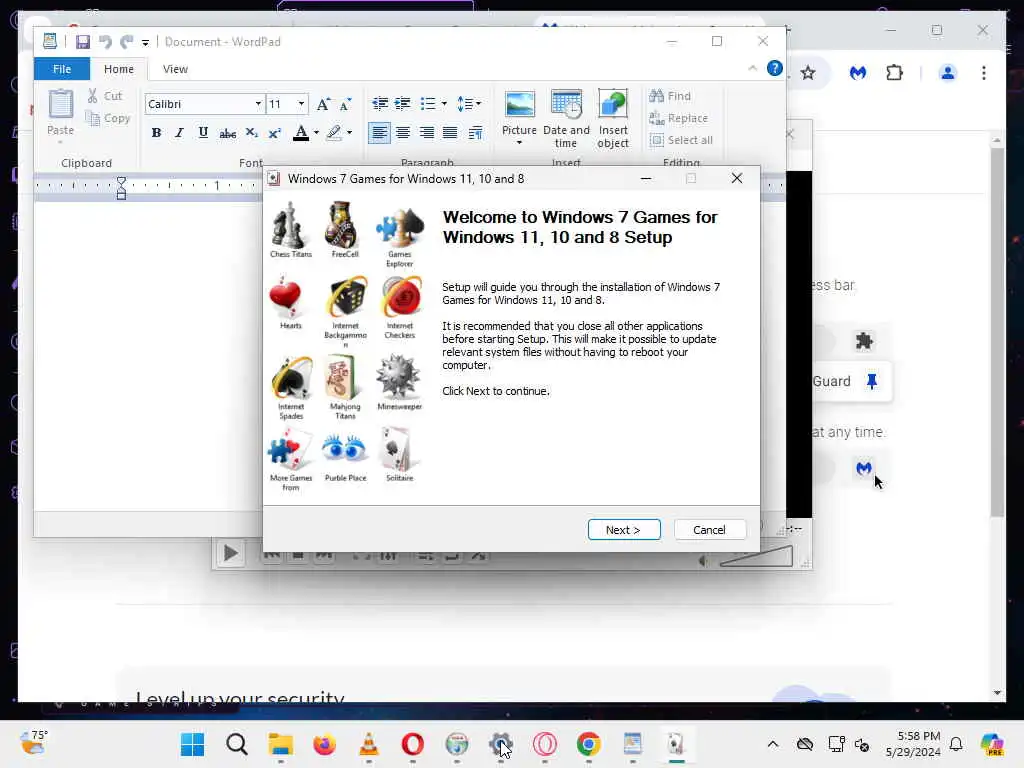Click Cut in WordPad ribbon
Image resolution: width=1024 pixels, height=768 pixels.
tap(105, 96)
